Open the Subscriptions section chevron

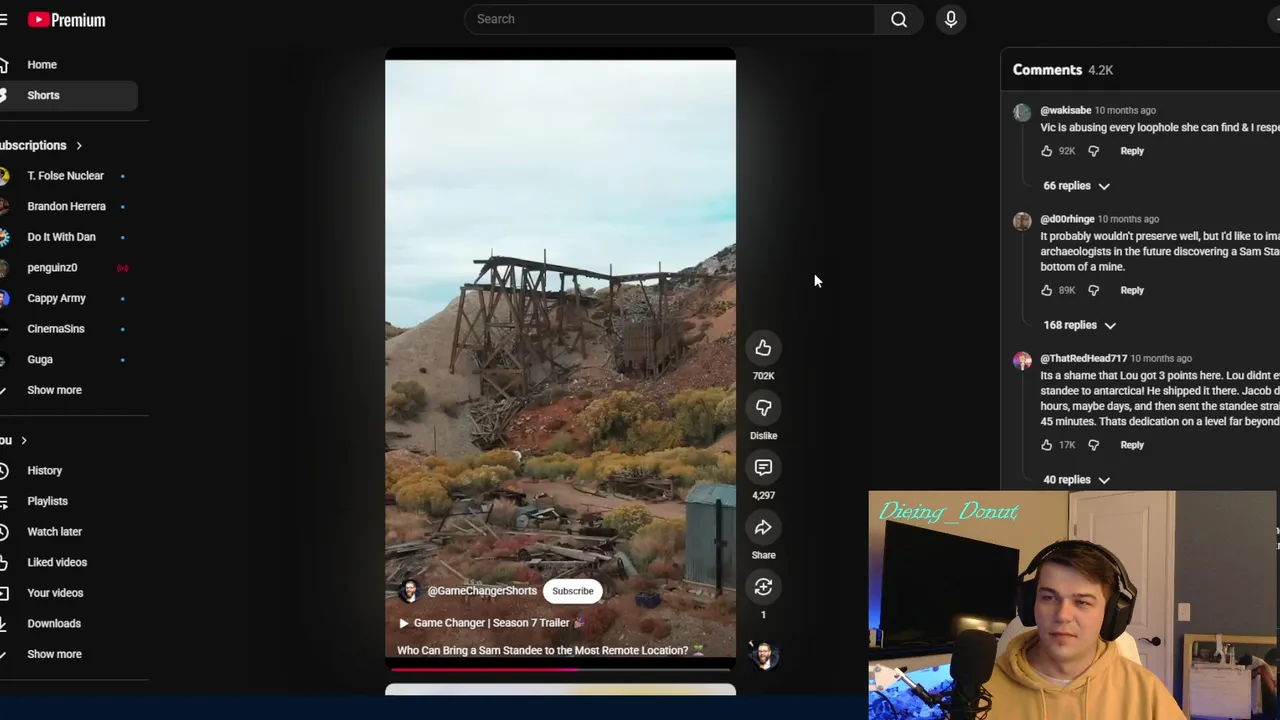tap(79, 146)
